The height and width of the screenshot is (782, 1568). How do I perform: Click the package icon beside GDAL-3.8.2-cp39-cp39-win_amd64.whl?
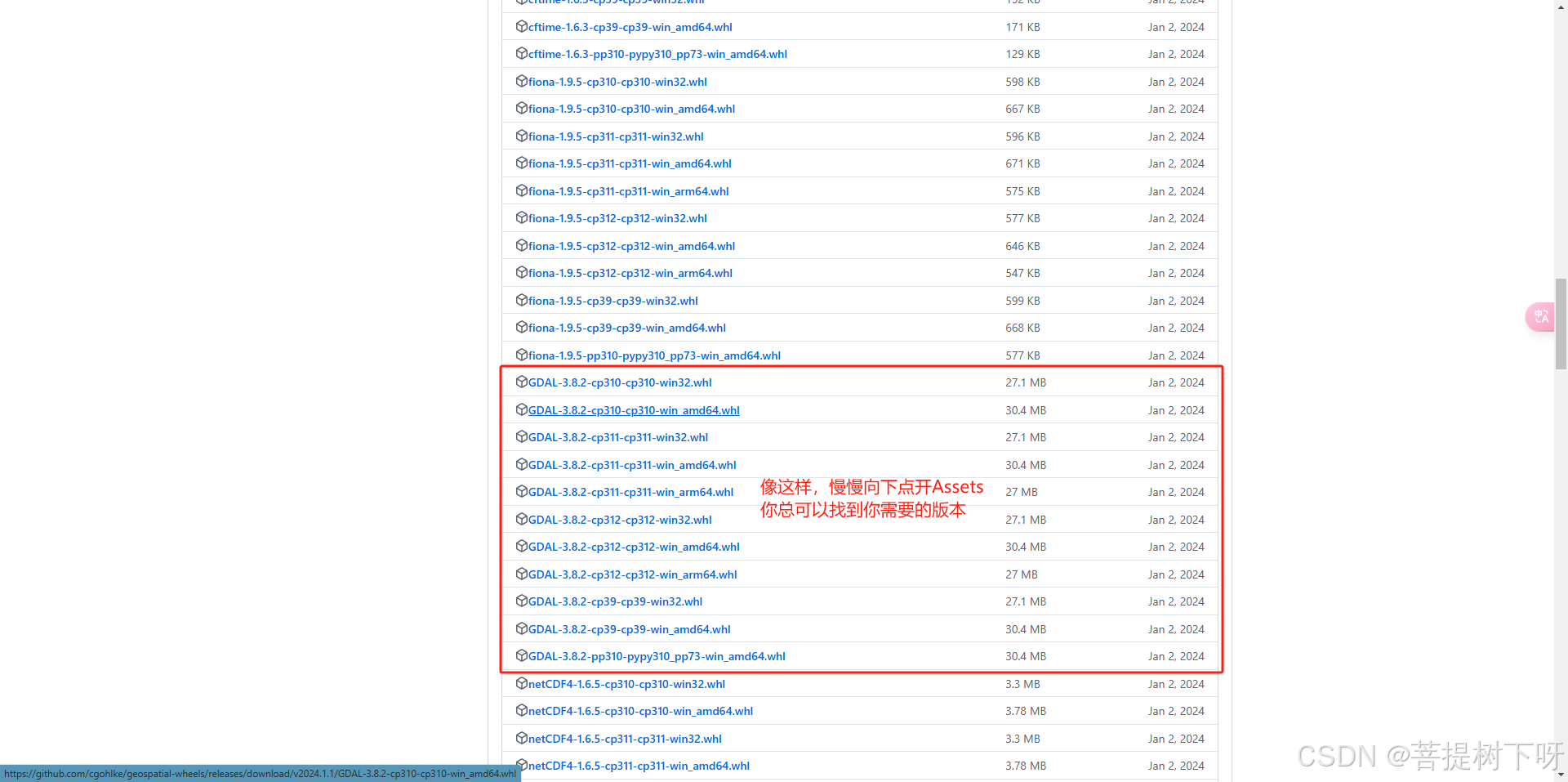(521, 628)
